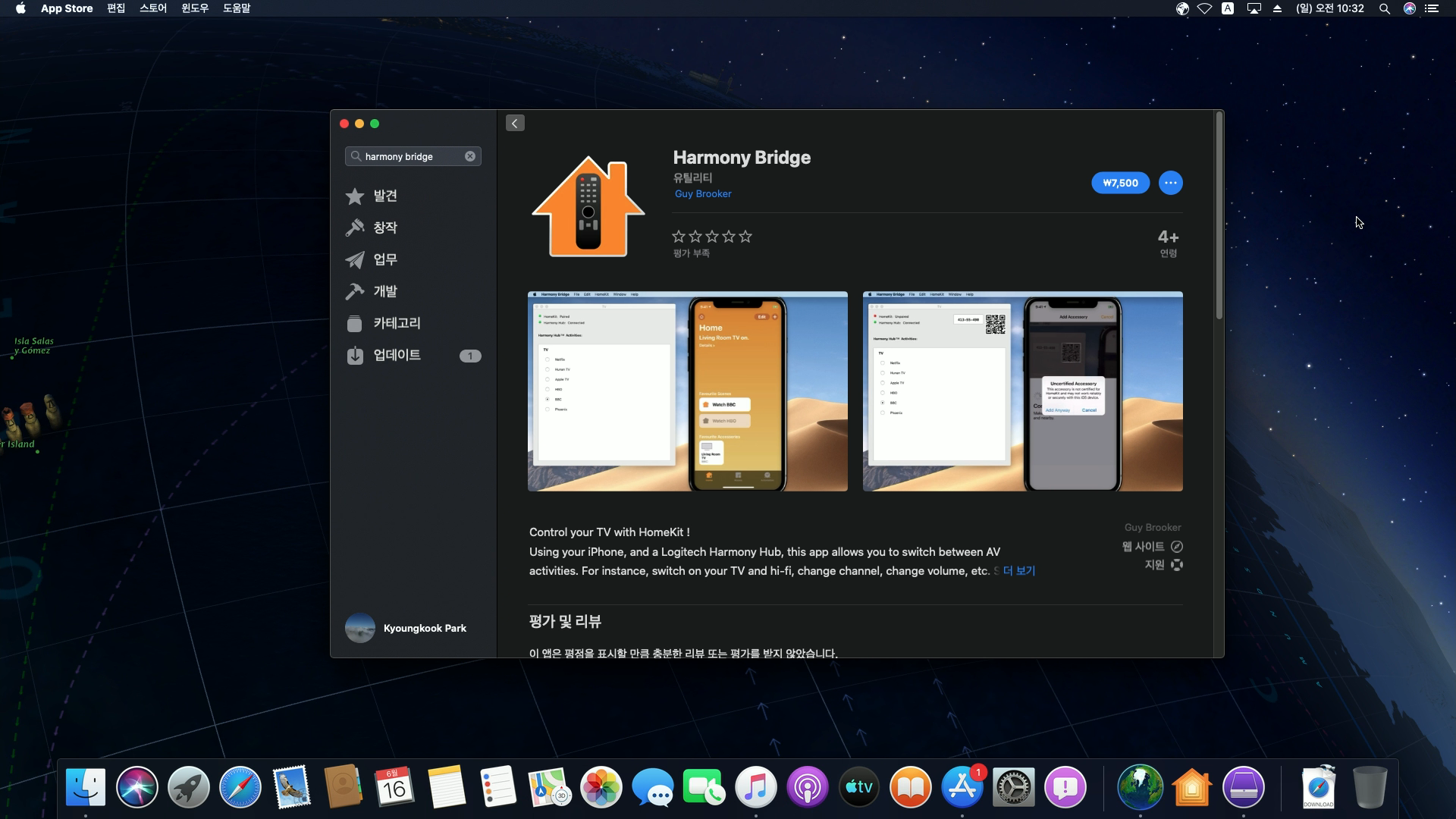1456x819 pixels.
Task: Open the 편집 menu in the menu bar
Action: (116, 8)
